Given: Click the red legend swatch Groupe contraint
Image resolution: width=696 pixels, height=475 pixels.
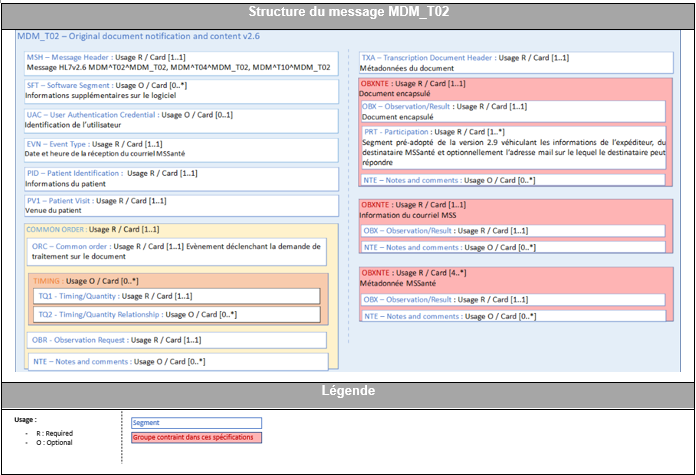Looking at the screenshot, I should pyautogui.click(x=196, y=437).
